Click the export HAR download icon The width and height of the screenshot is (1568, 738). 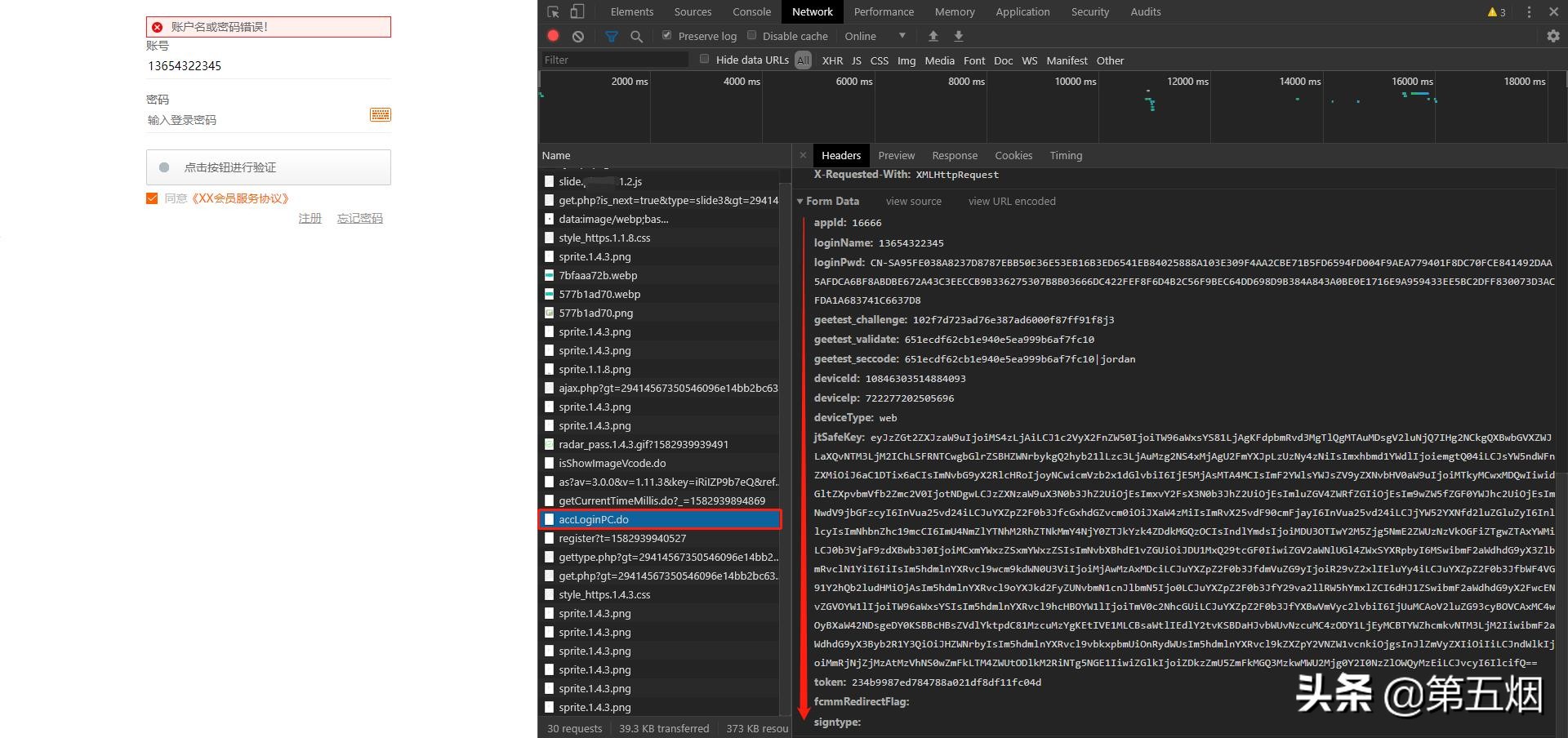click(959, 36)
